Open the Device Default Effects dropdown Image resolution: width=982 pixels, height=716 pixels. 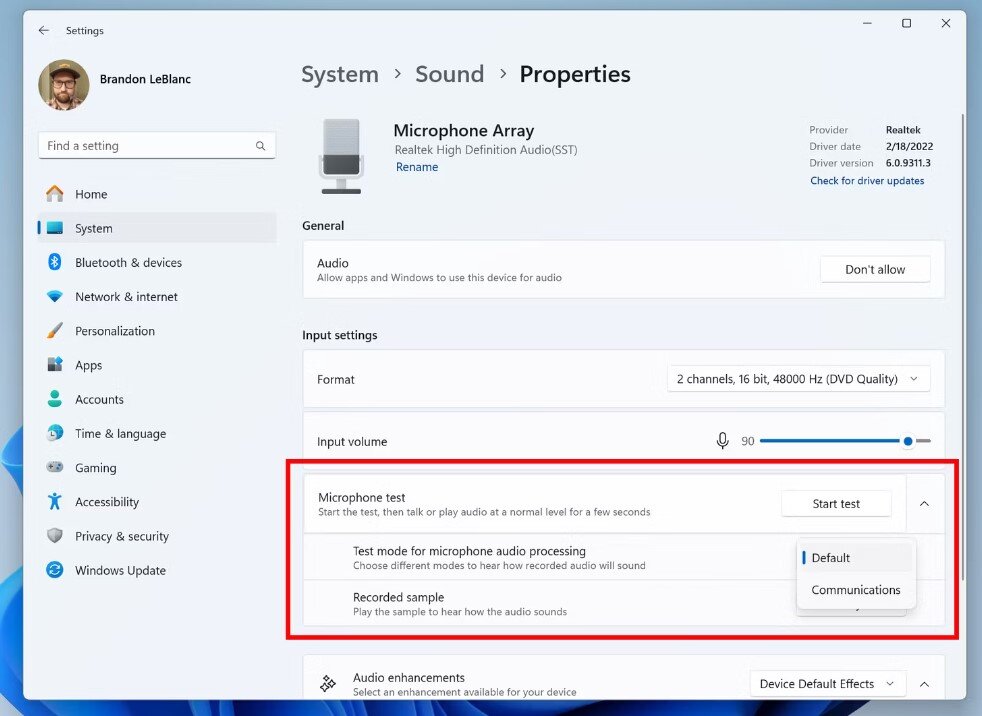828,684
